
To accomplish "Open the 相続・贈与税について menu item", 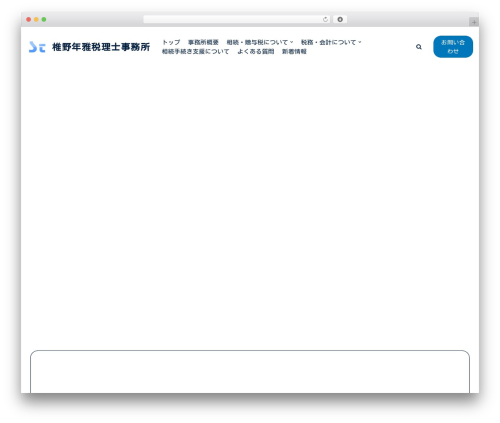I will (257, 42).
